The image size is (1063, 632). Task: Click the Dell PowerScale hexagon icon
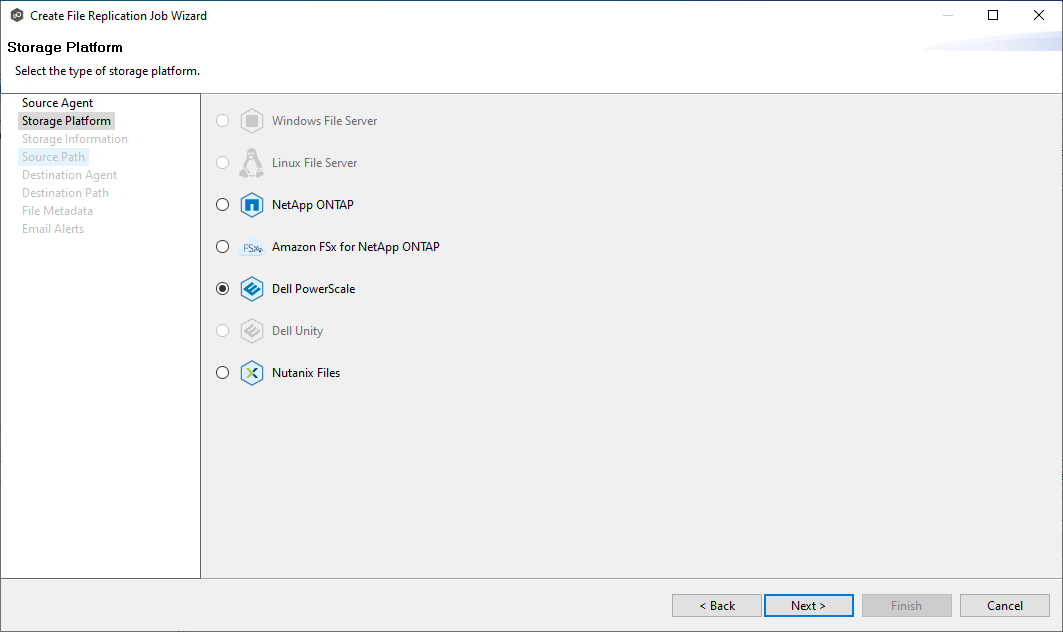252,288
